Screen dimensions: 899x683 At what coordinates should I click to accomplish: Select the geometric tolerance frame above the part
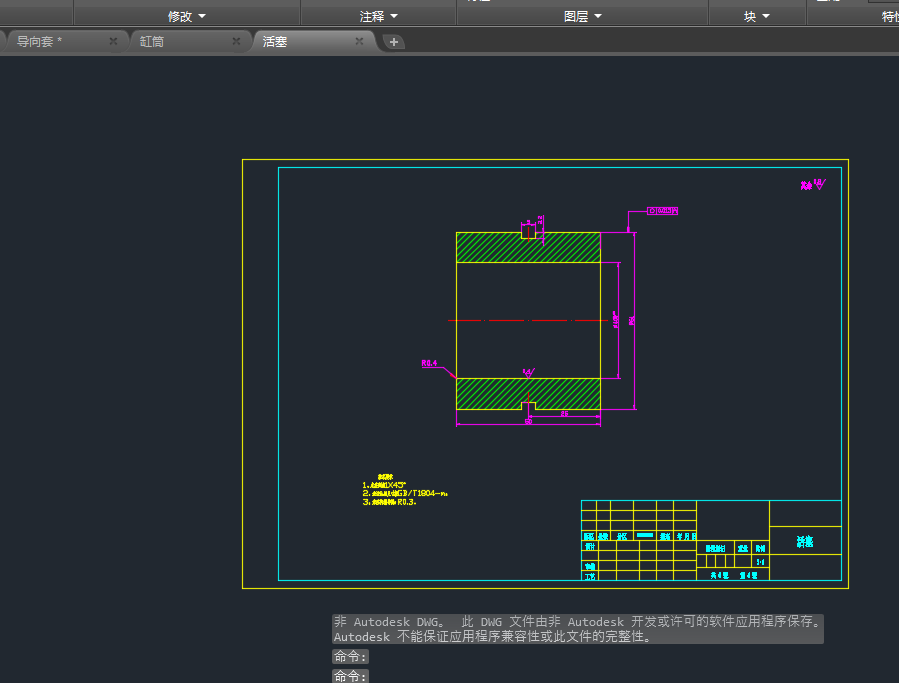(x=663, y=211)
